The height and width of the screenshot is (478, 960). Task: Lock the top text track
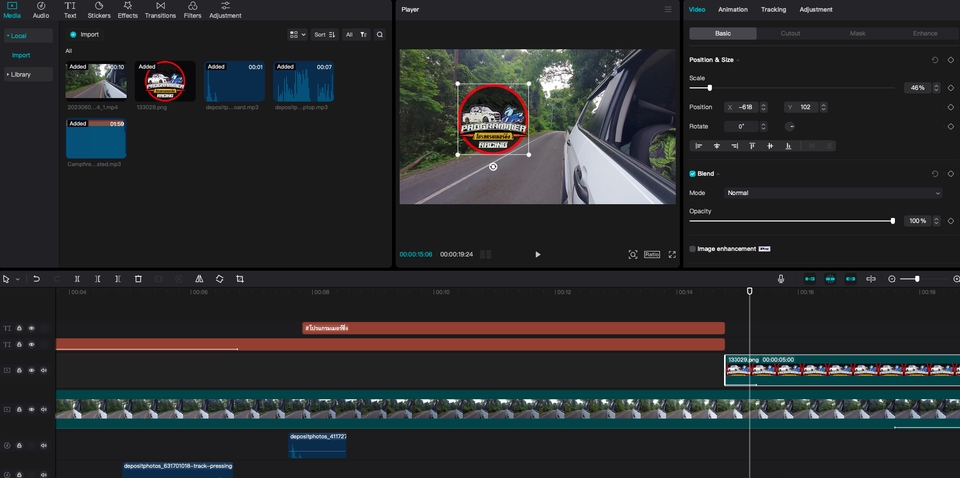tap(19, 329)
